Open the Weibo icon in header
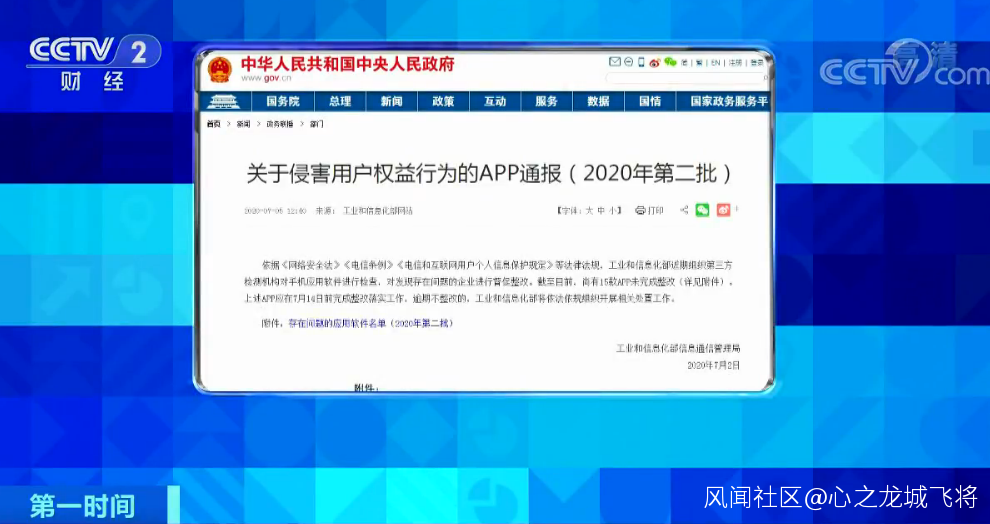 [x=655, y=63]
